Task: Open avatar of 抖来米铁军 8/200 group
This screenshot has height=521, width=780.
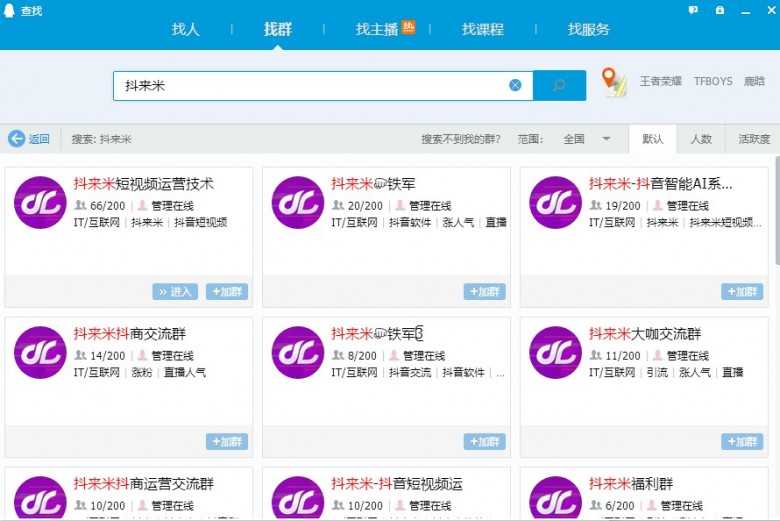Action: pos(298,352)
